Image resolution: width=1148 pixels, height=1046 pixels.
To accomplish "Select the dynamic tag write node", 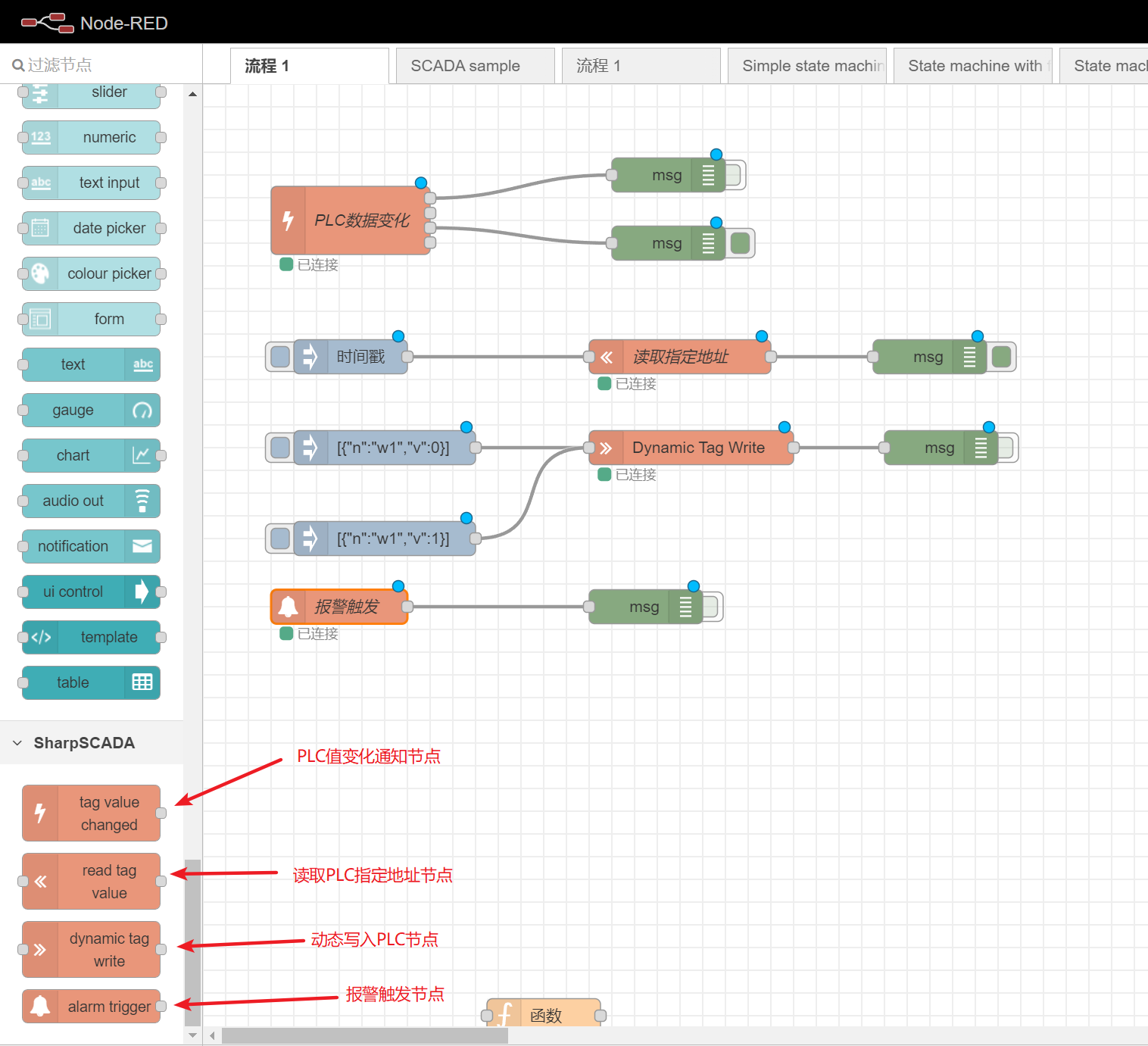I will click(91, 949).
